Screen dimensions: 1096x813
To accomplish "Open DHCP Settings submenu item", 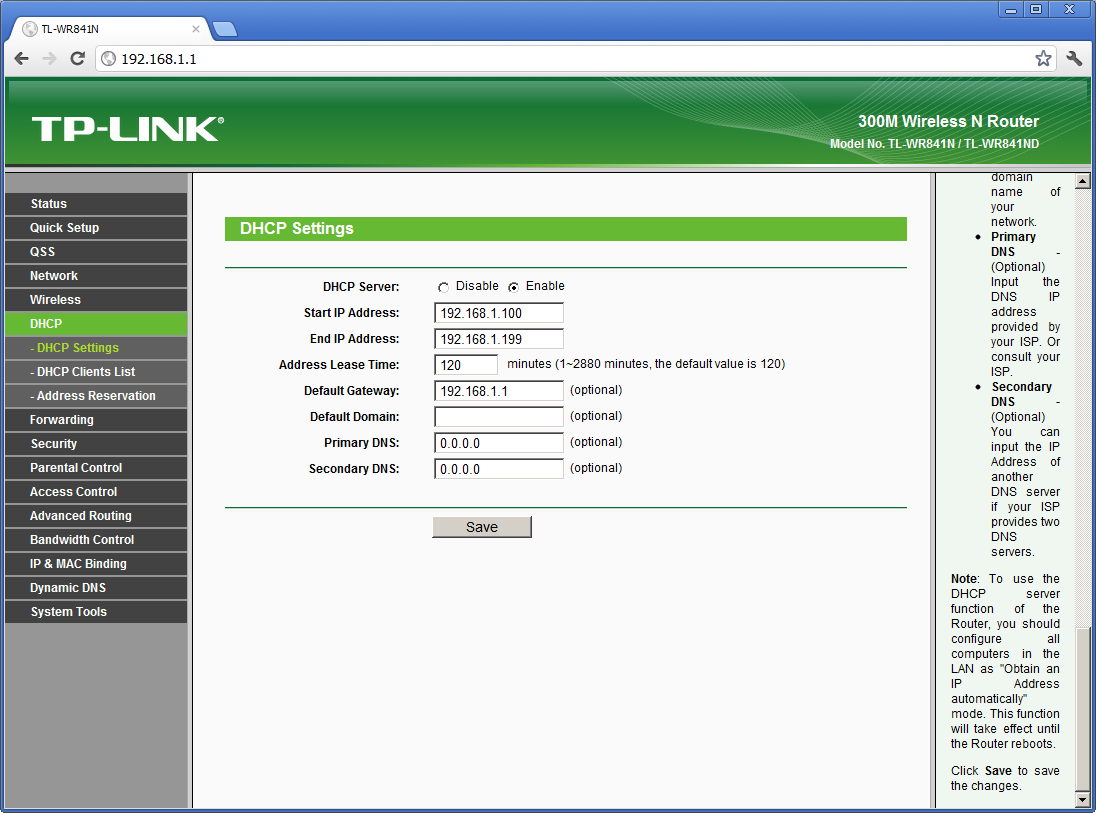I will [96, 348].
